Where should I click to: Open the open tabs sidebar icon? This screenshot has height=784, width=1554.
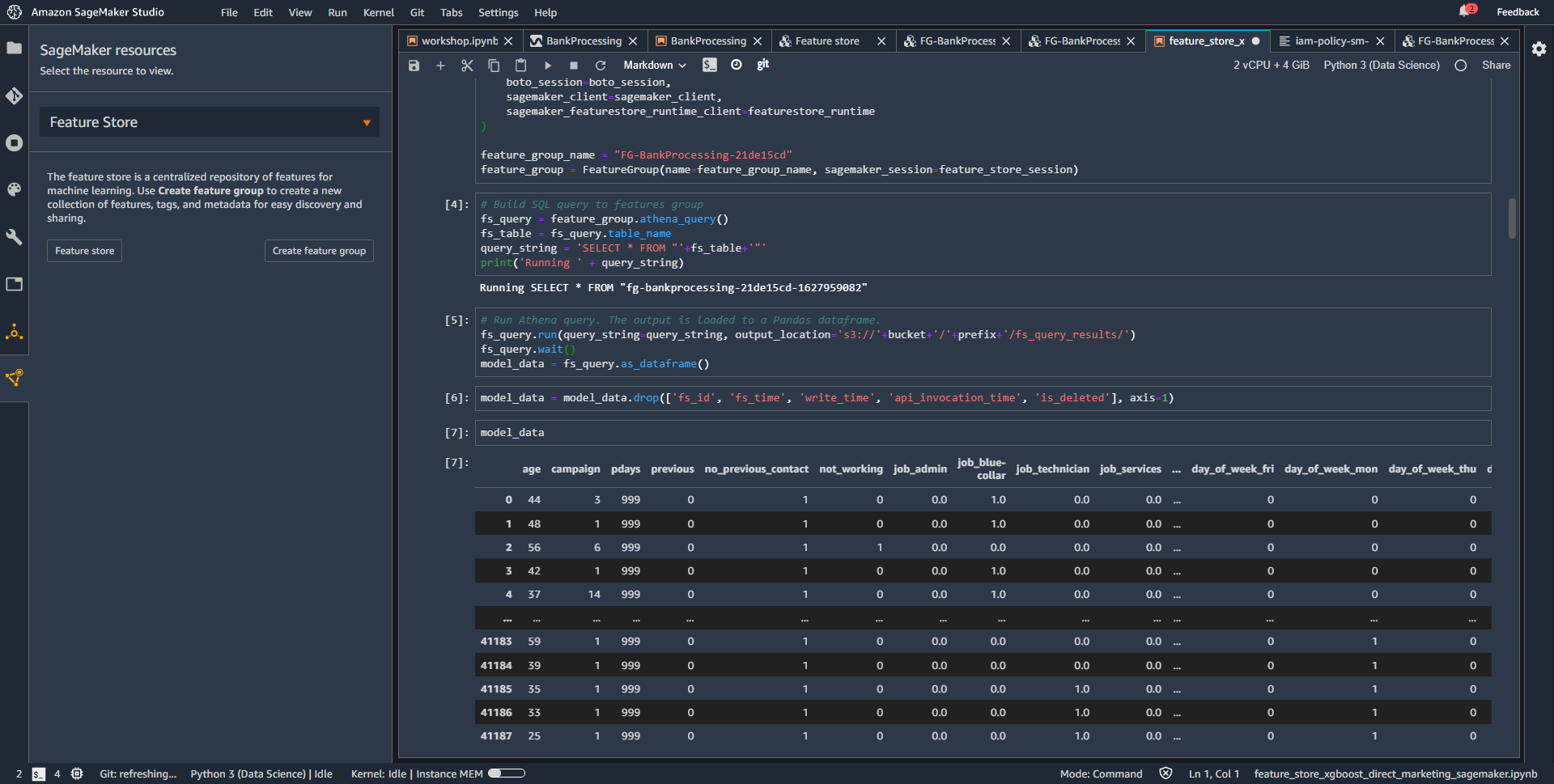tap(14, 284)
